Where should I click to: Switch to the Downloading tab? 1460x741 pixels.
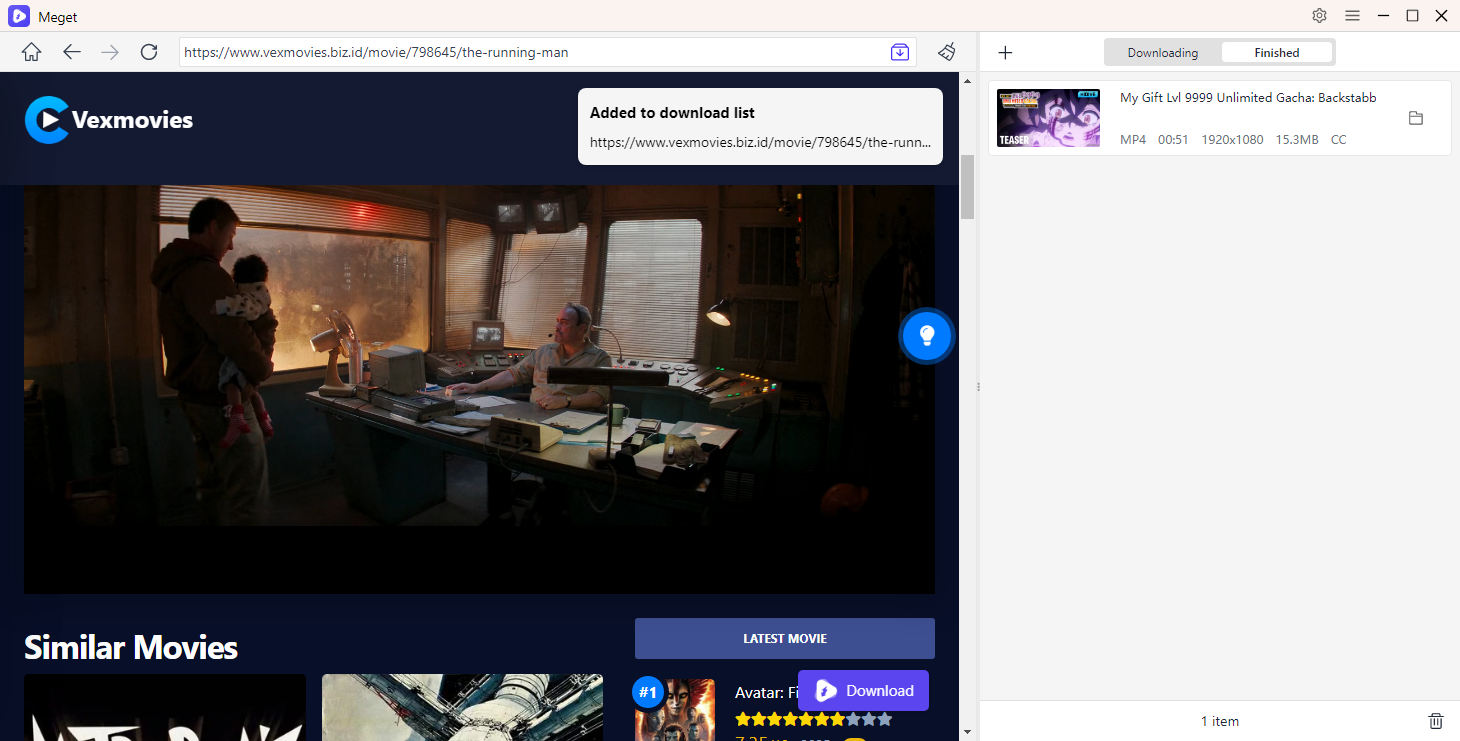coord(1162,53)
